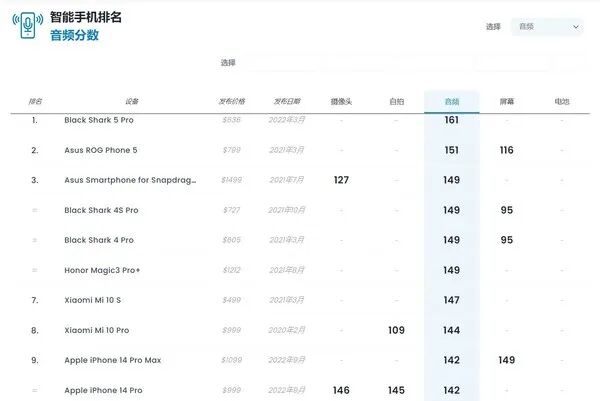The width and height of the screenshot is (600, 401).
Task: Select the 摄像头 column tab
Action: pyautogui.click(x=341, y=101)
